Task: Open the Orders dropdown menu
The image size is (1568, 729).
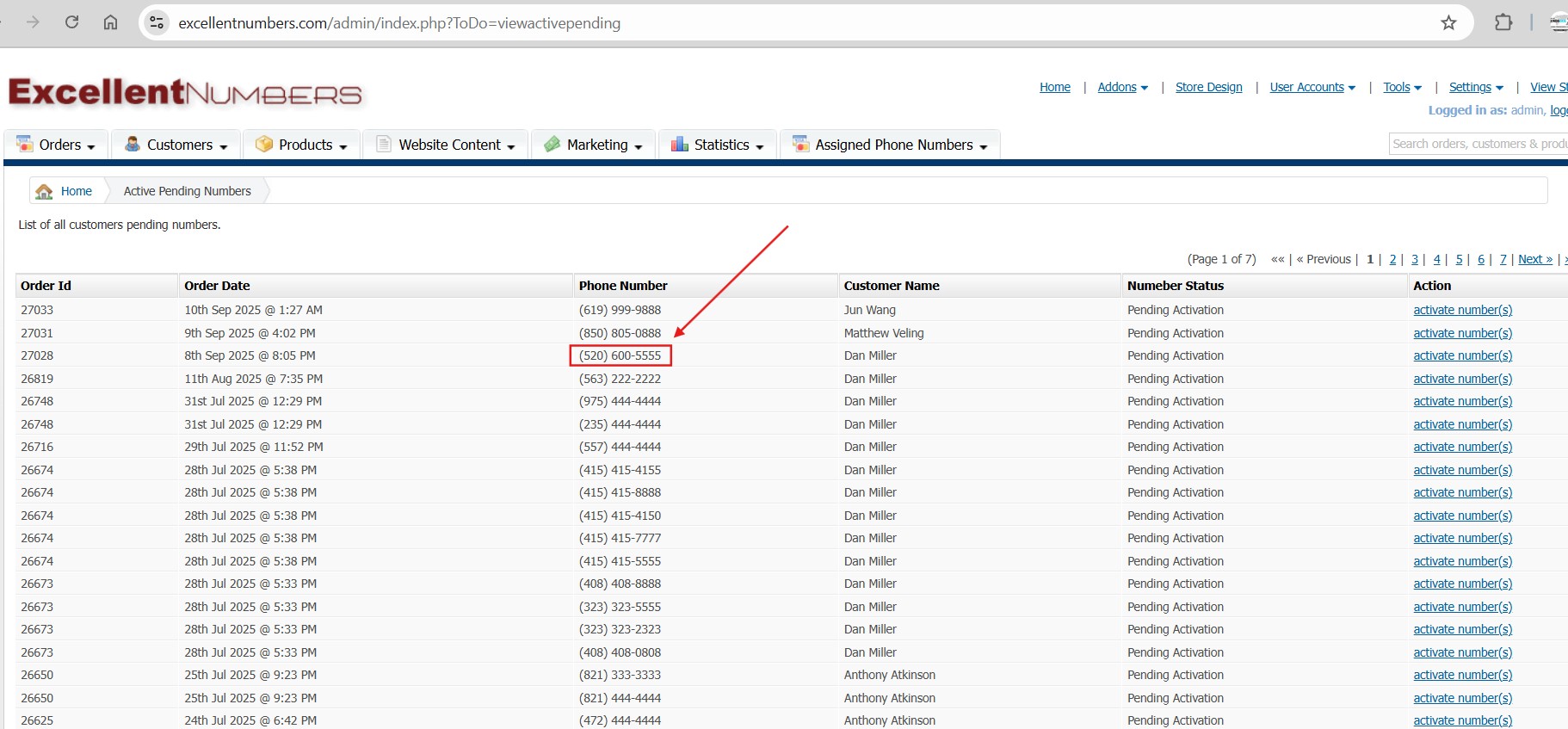Action: [x=57, y=145]
